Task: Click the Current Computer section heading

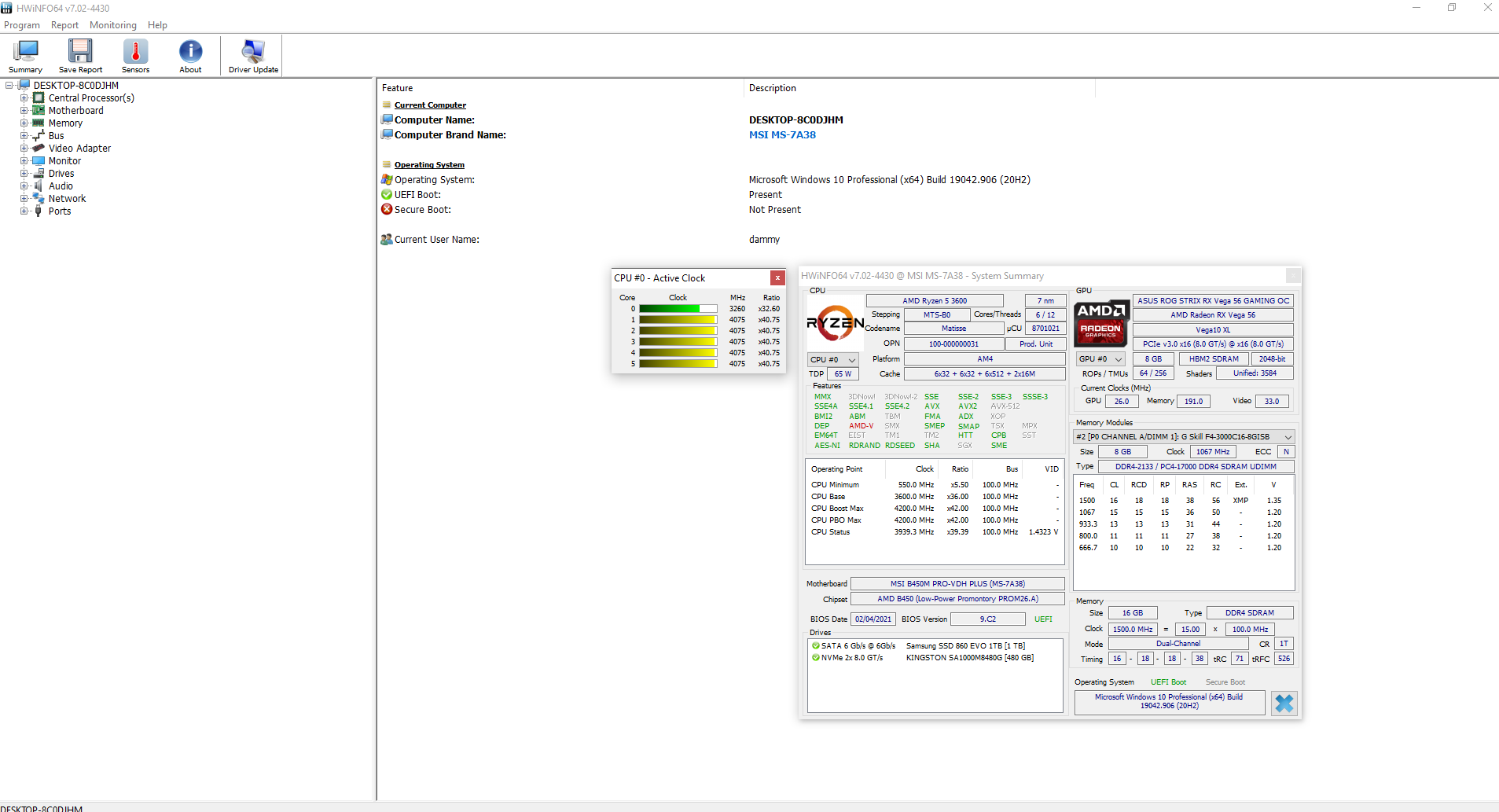Action: (x=430, y=105)
